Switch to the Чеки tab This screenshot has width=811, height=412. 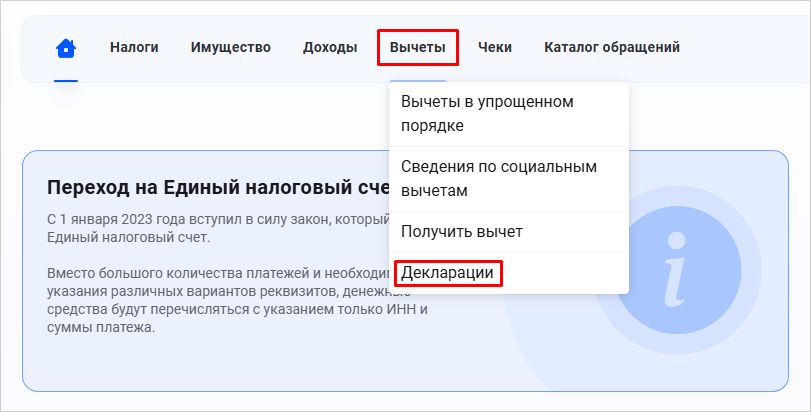pyautogui.click(x=495, y=47)
